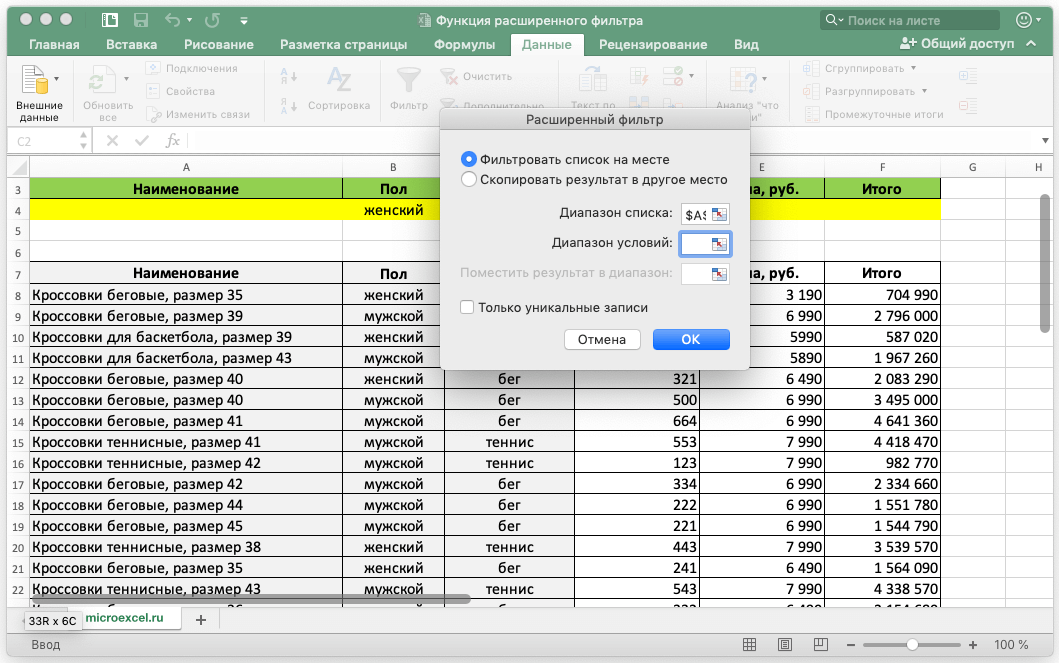This screenshot has width=1059, height=663.
Task: Click the Group (Сгруппировать) icon
Action: (811, 68)
